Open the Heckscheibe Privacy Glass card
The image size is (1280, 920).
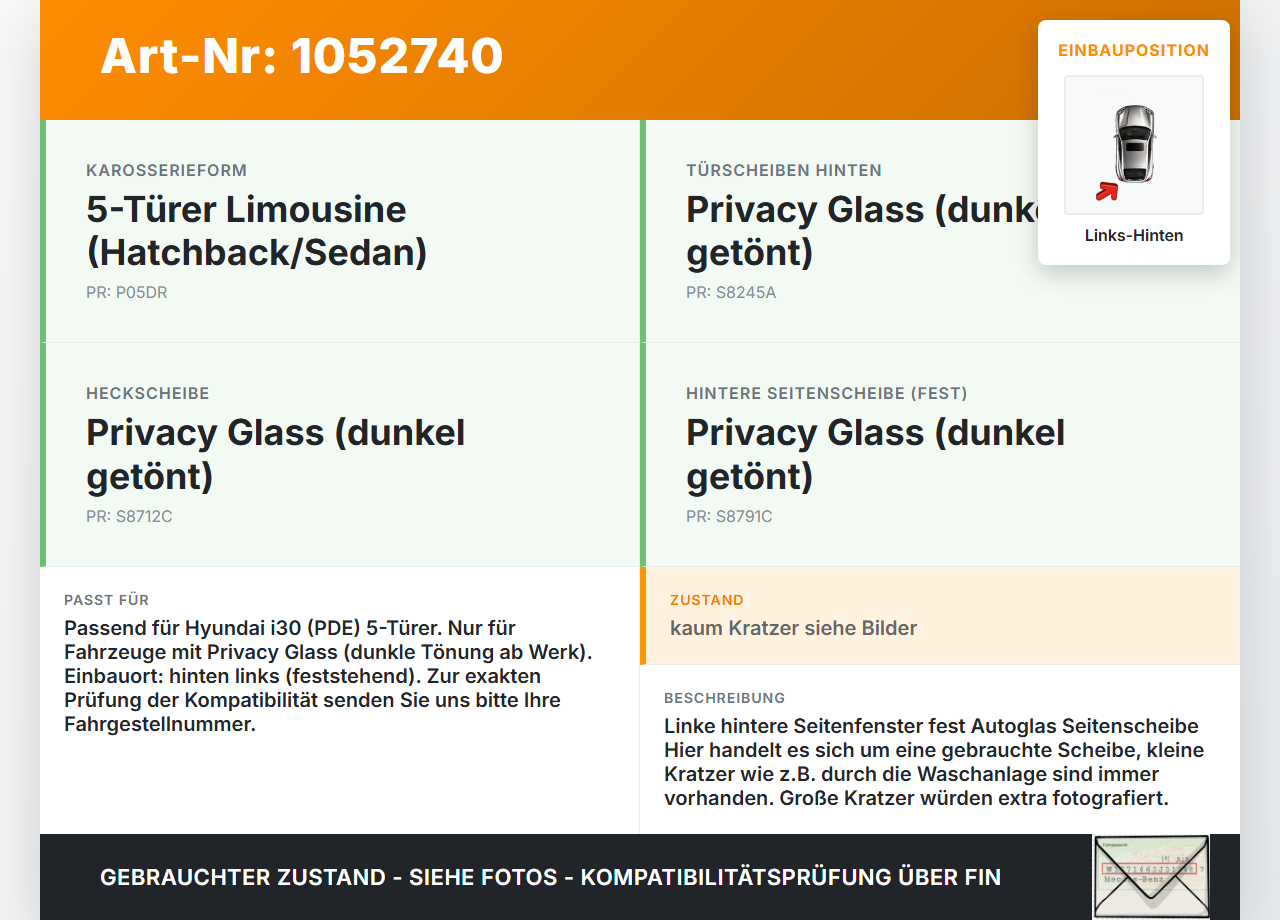340,455
